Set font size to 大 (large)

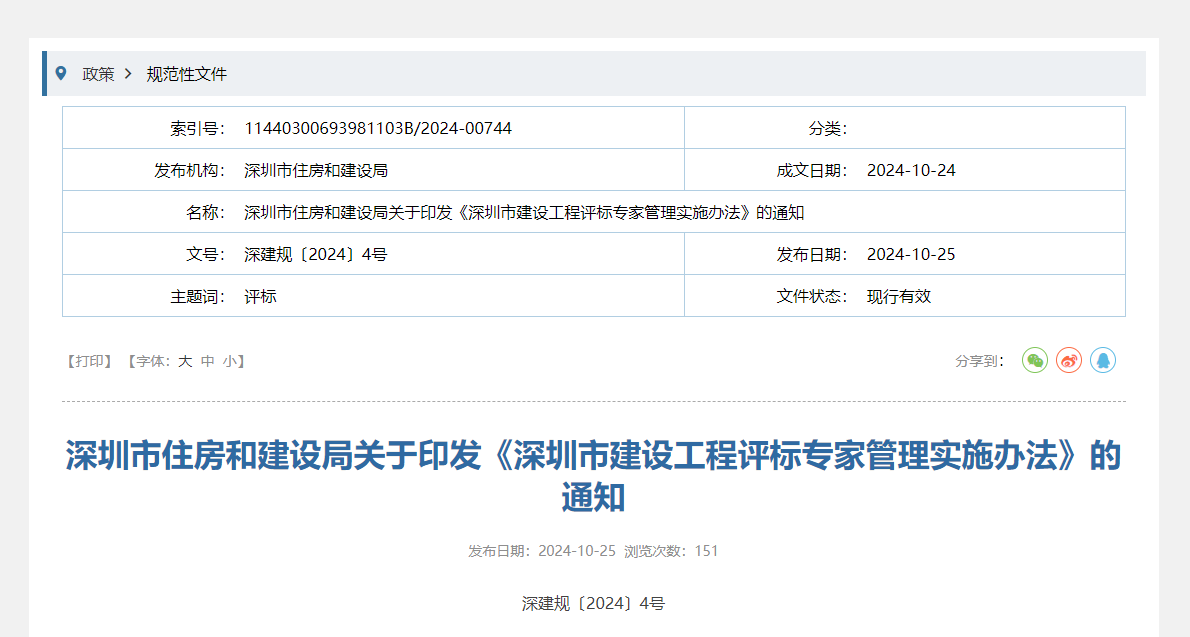click(183, 361)
